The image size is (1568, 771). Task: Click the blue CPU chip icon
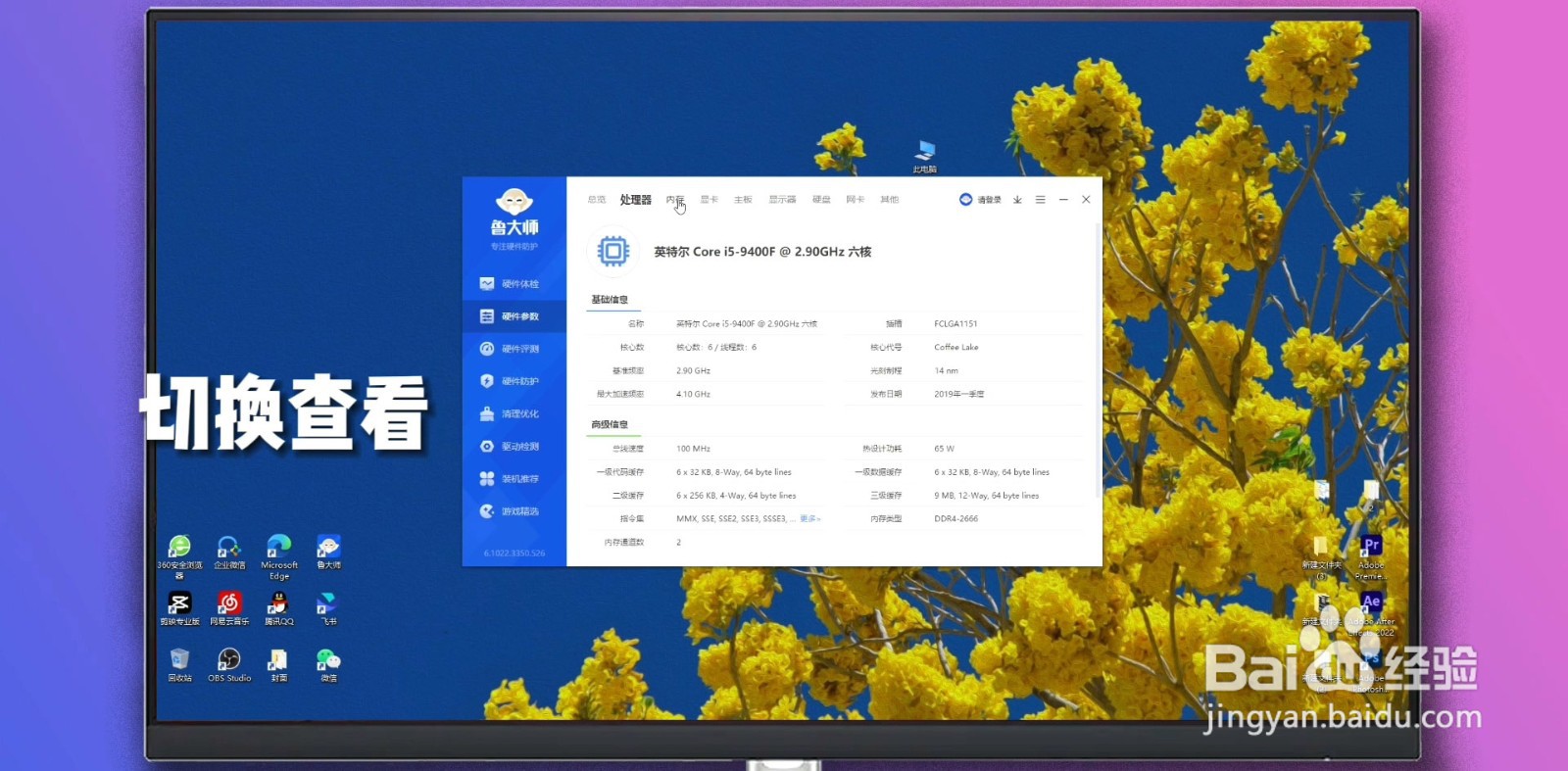(x=613, y=252)
